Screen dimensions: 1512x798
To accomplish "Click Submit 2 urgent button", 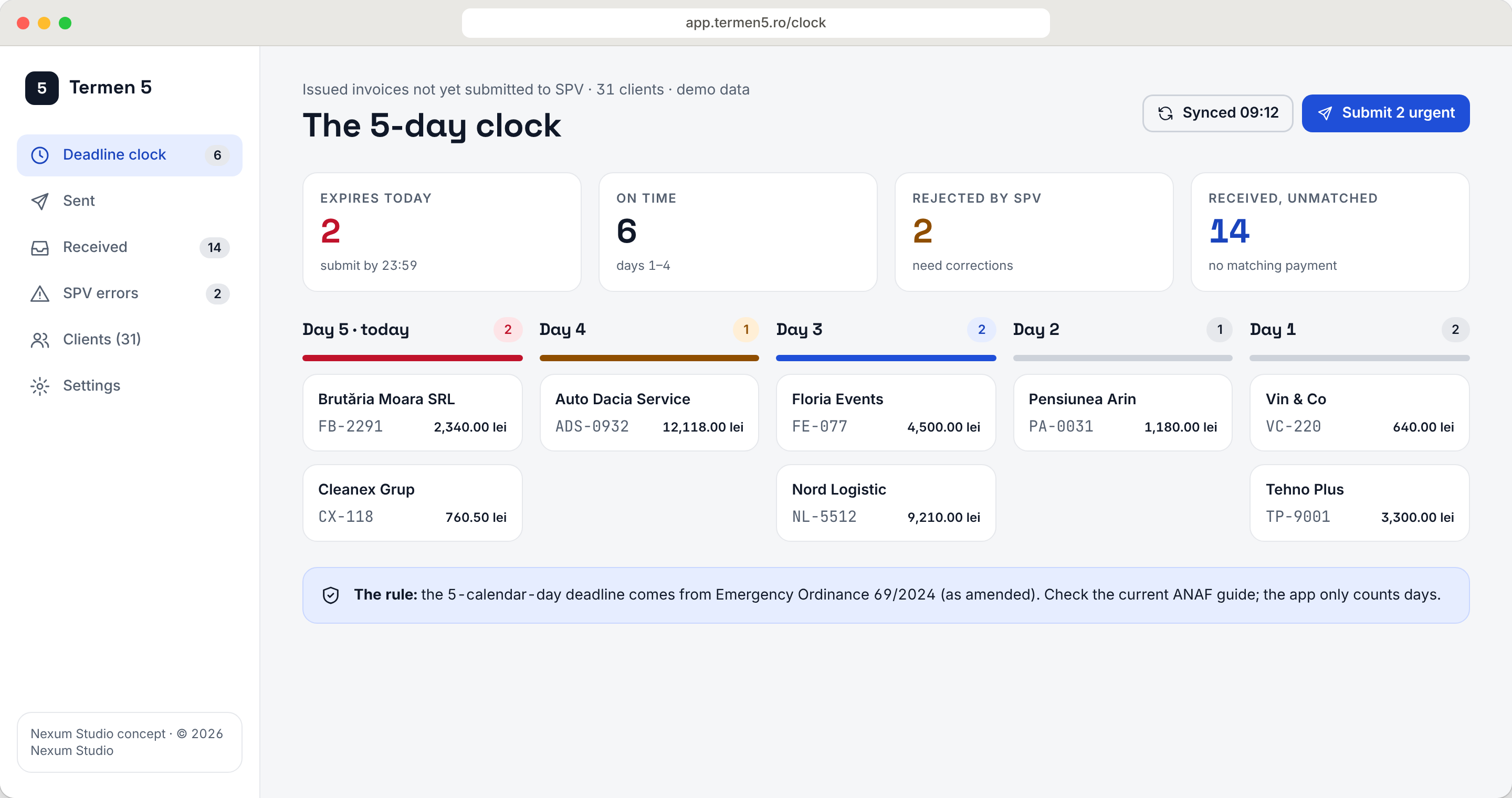I will click(1385, 113).
